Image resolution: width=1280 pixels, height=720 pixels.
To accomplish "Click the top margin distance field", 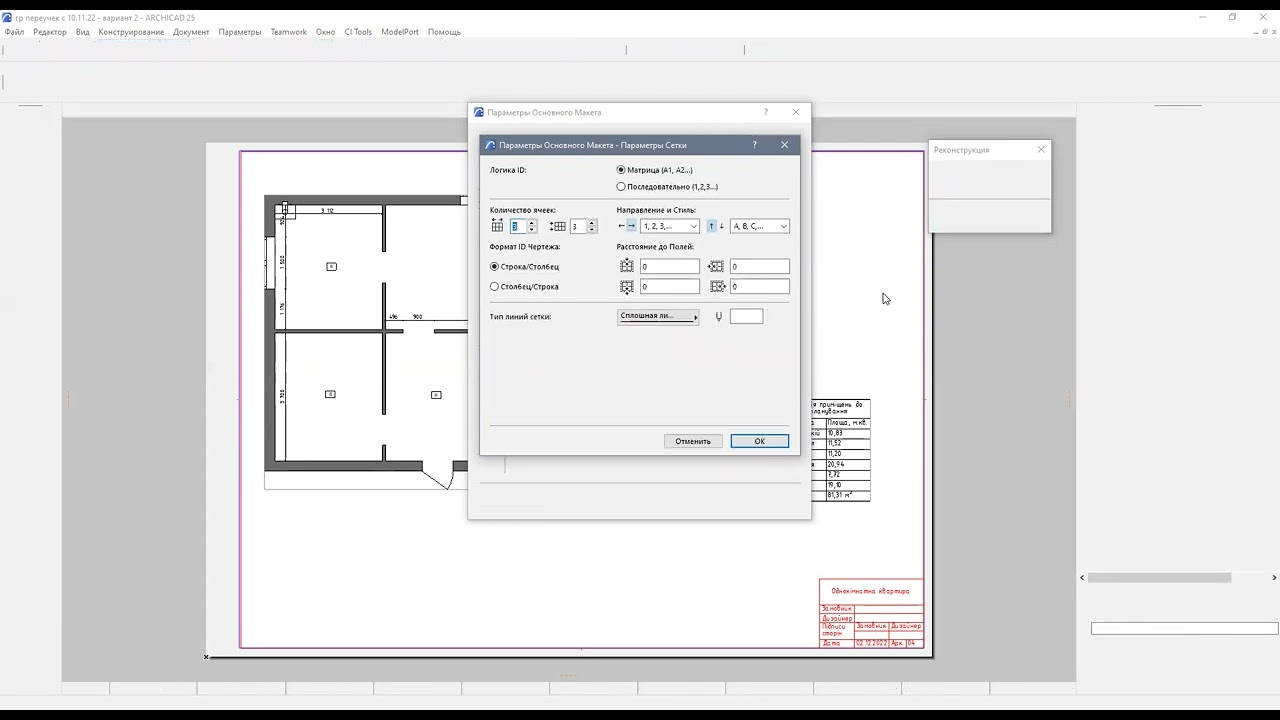I will coord(670,267).
